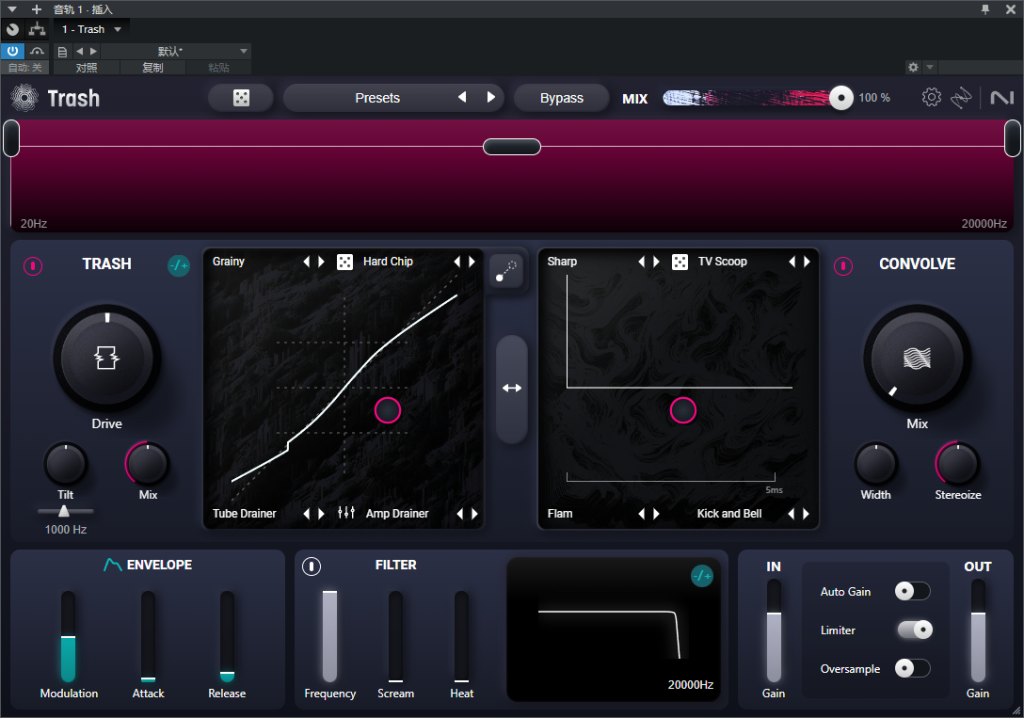Click host preset file icon
1024x718 pixels.
[62, 51]
